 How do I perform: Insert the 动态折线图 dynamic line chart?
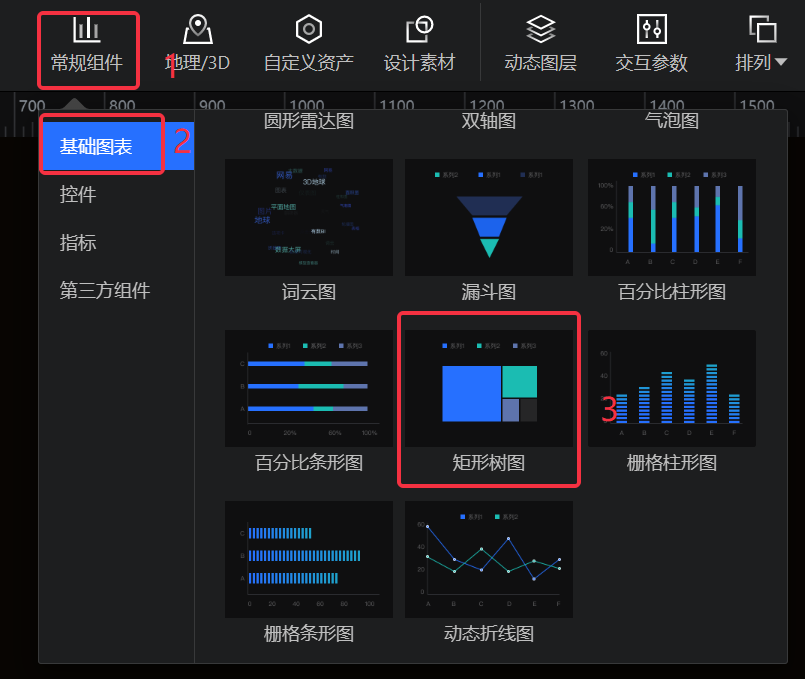tap(488, 559)
